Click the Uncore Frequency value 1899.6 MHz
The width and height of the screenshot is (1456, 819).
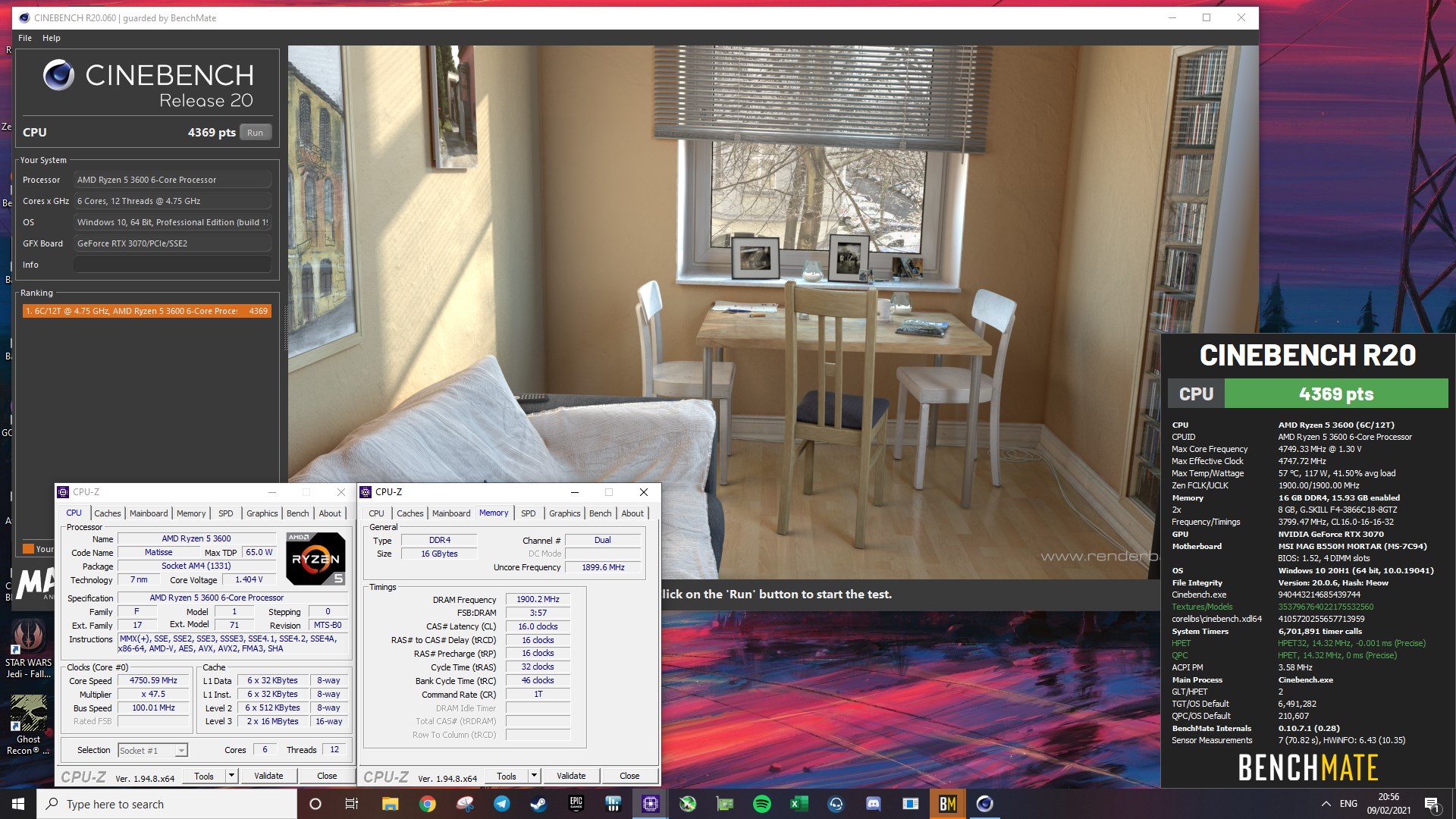coord(603,567)
